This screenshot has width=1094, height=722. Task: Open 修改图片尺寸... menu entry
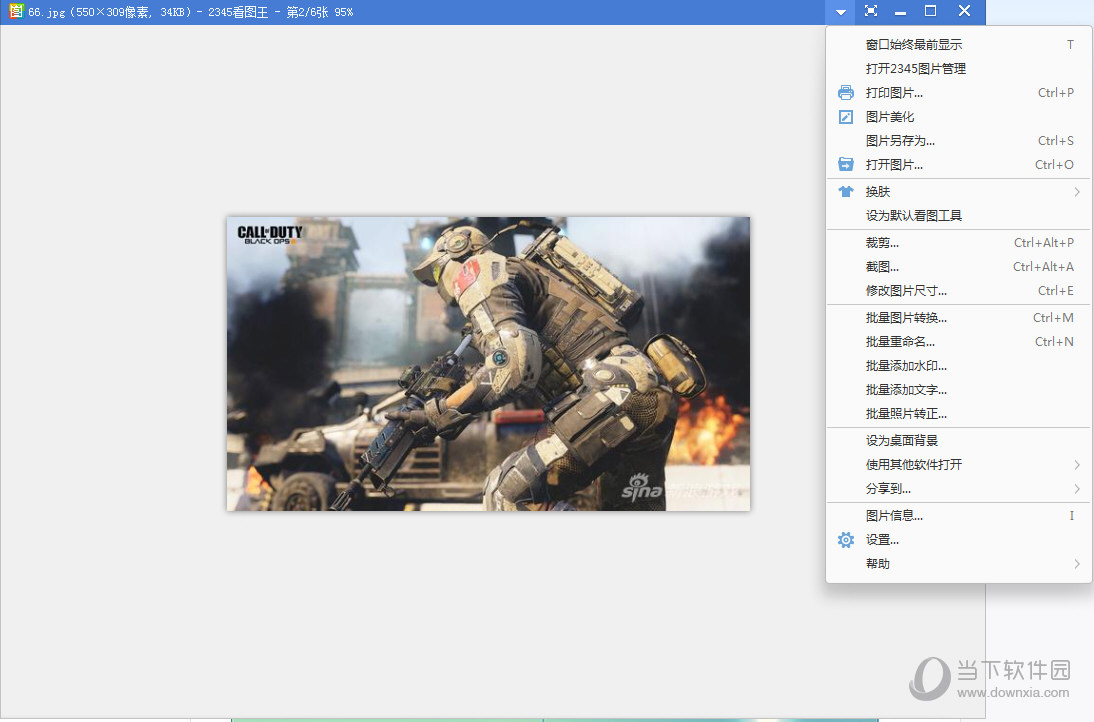pyautogui.click(x=959, y=291)
